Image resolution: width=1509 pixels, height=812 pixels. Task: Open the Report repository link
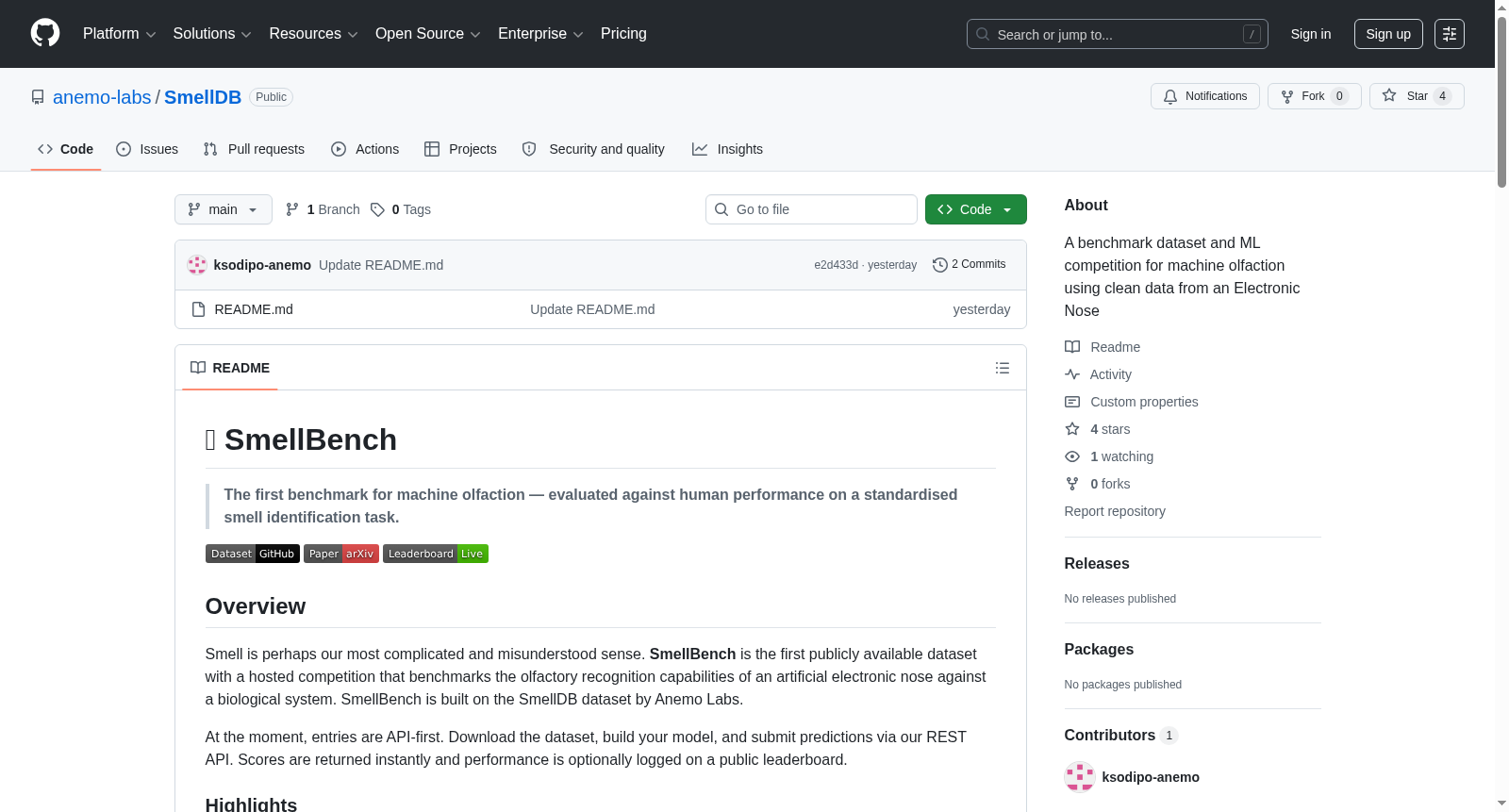click(x=1115, y=511)
